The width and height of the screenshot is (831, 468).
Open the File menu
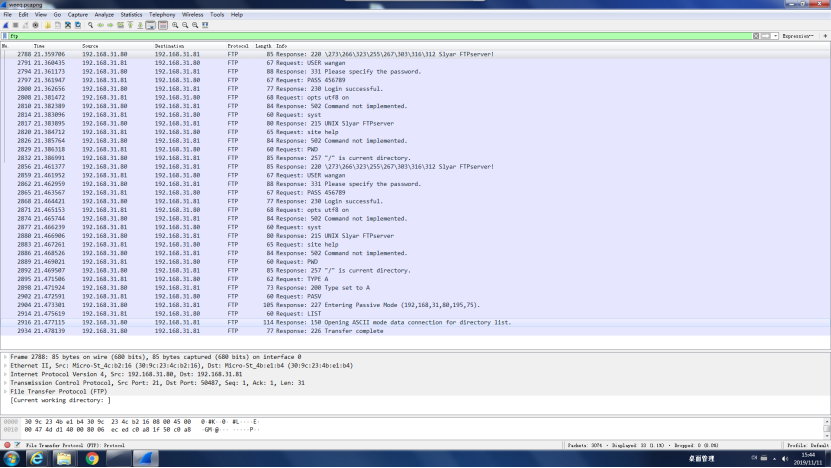coord(7,15)
